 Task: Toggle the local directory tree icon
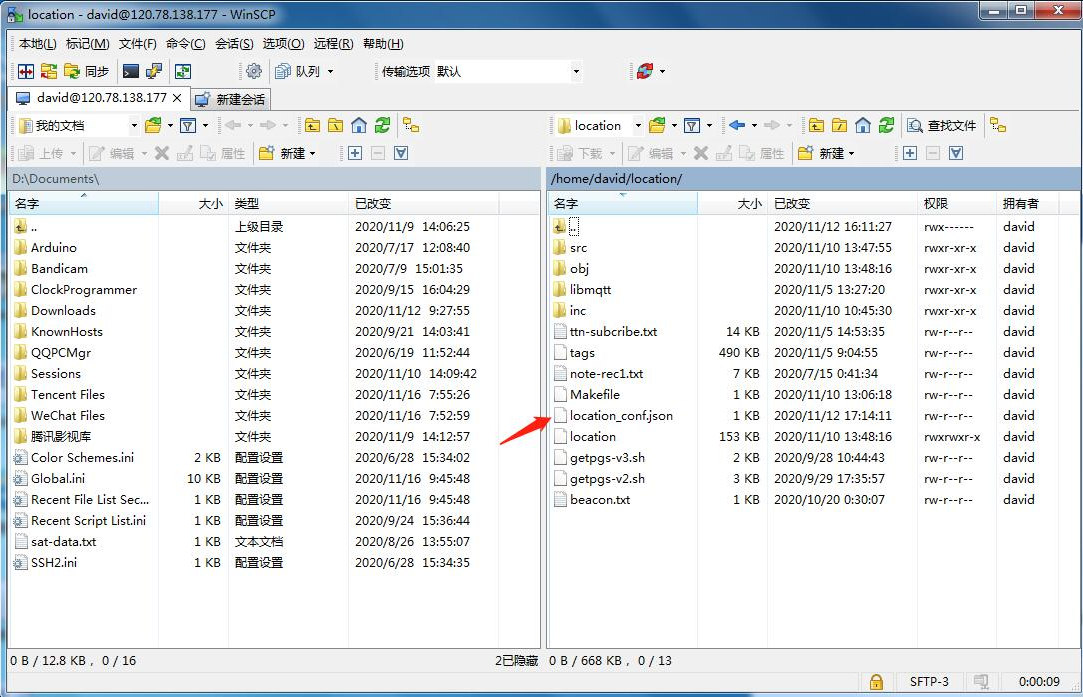[x=412, y=126]
